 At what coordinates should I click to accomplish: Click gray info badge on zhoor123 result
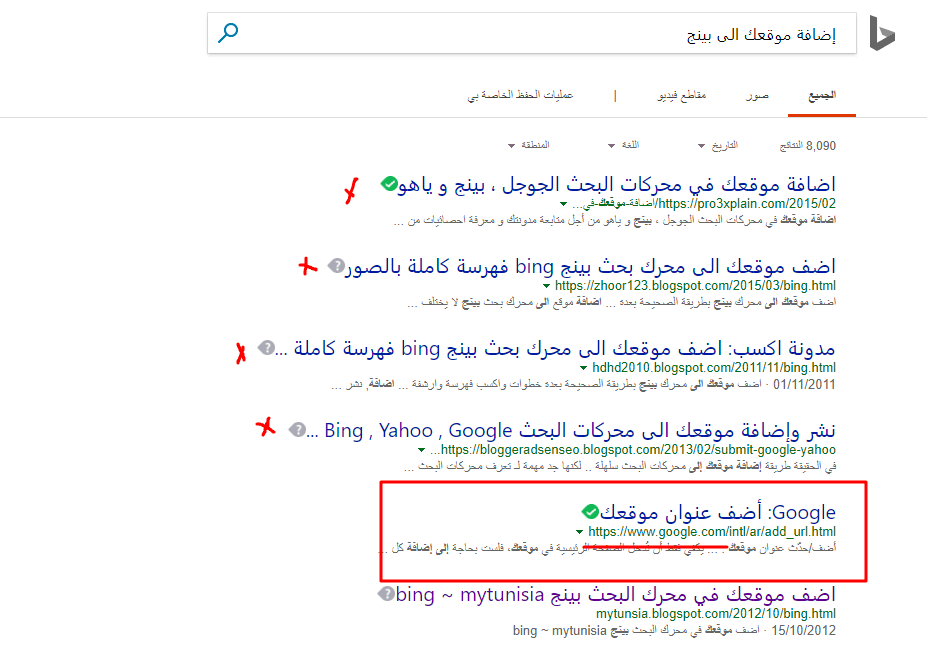tap(336, 266)
